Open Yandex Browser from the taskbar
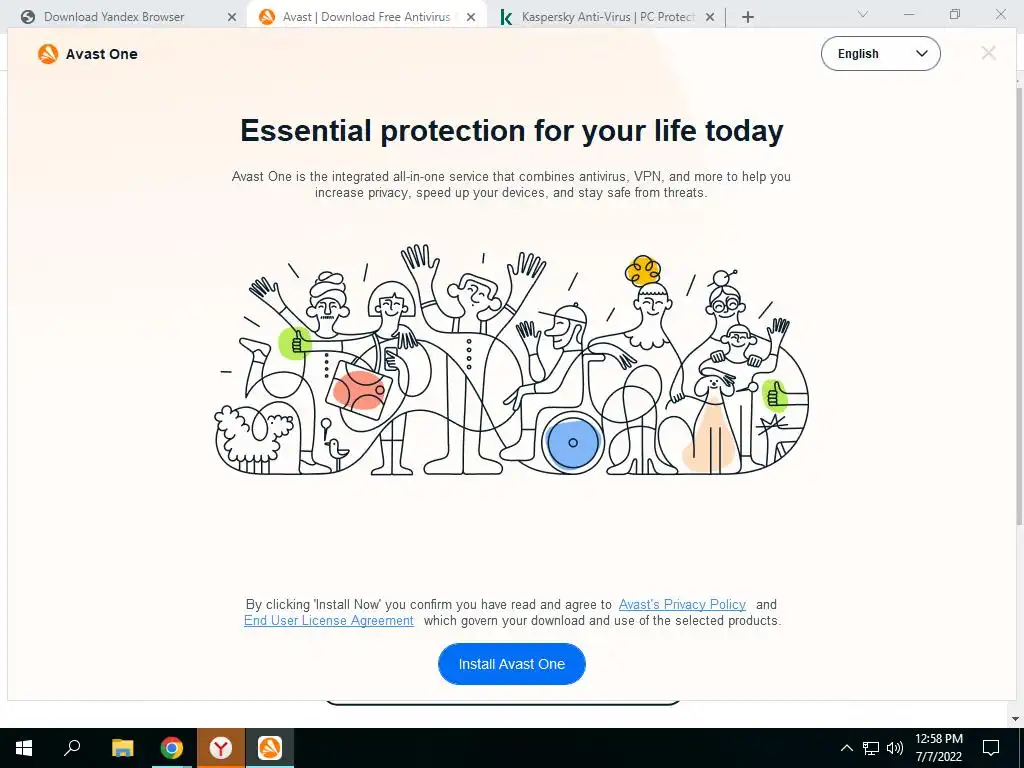This screenshot has width=1024, height=768. (x=221, y=747)
